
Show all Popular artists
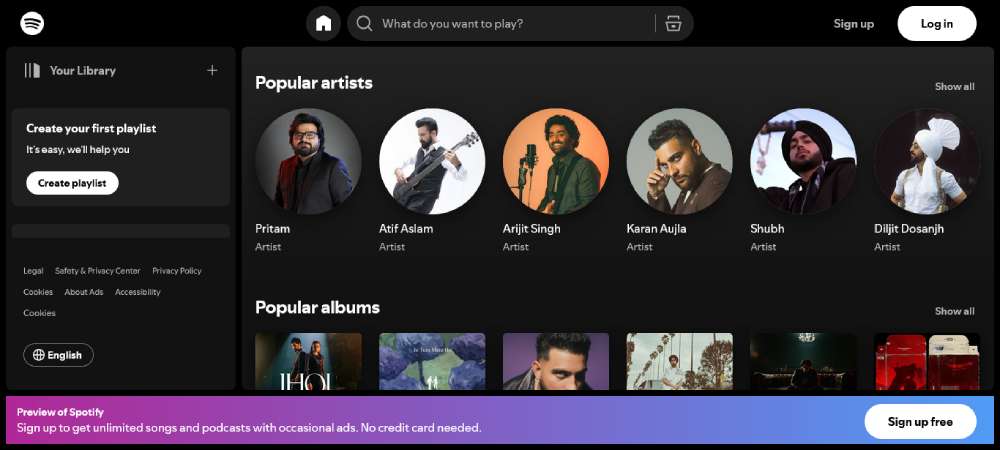pyautogui.click(x=954, y=87)
